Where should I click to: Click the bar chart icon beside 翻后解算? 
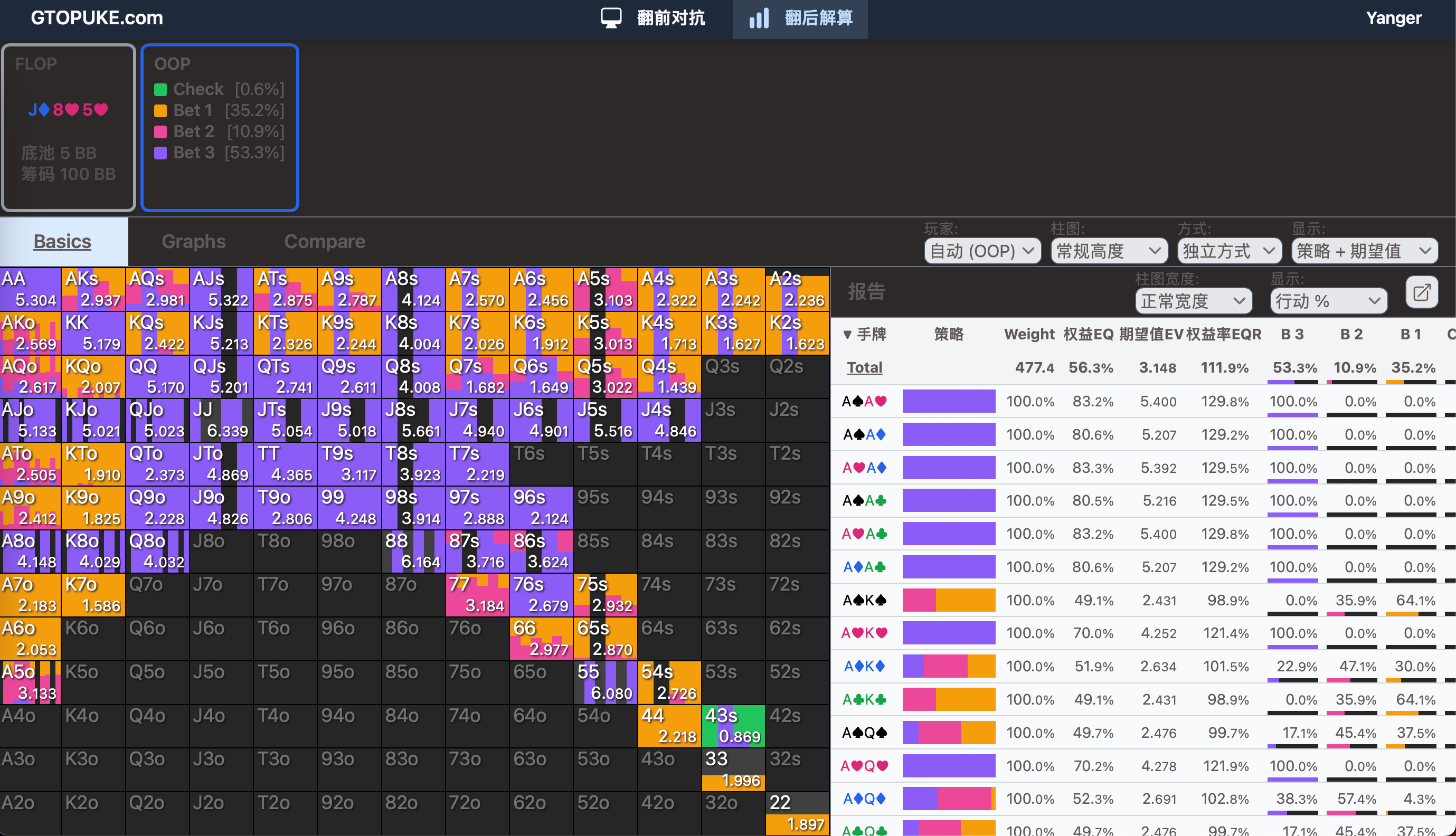pyautogui.click(x=759, y=18)
